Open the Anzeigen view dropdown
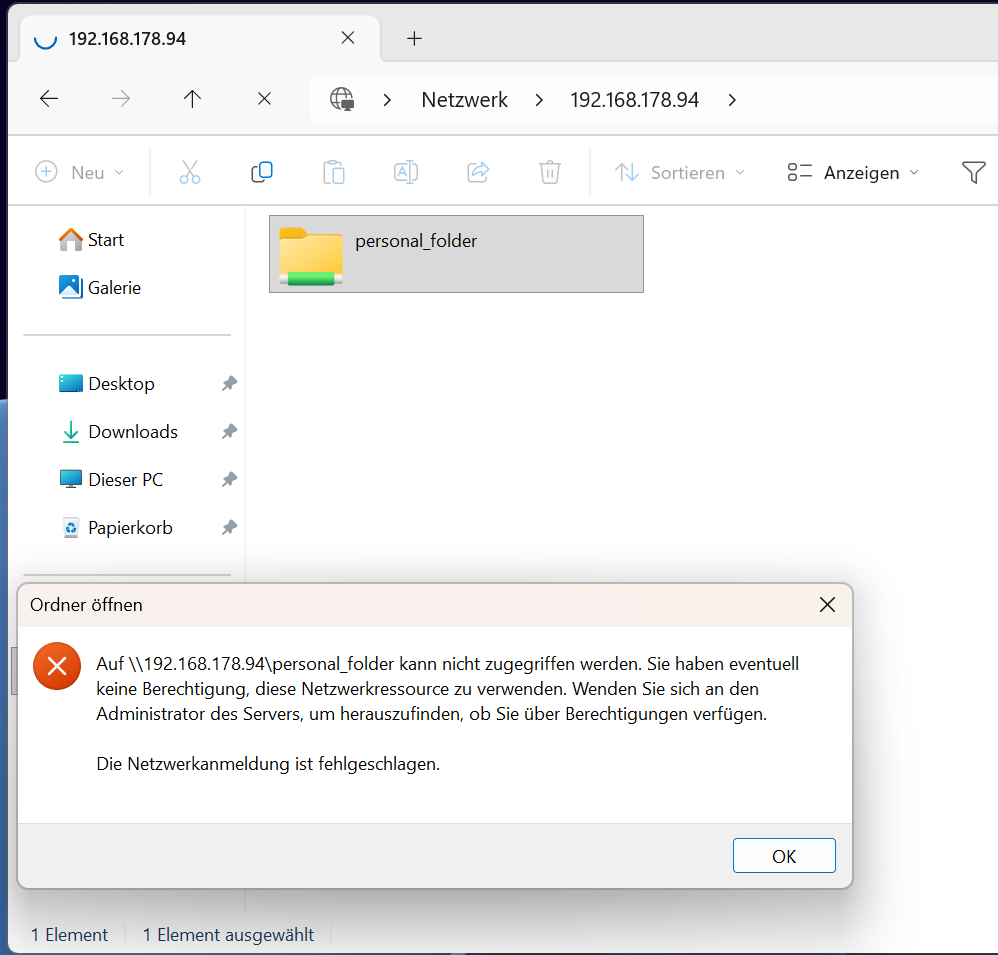998x955 pixels. click(853, 173)
